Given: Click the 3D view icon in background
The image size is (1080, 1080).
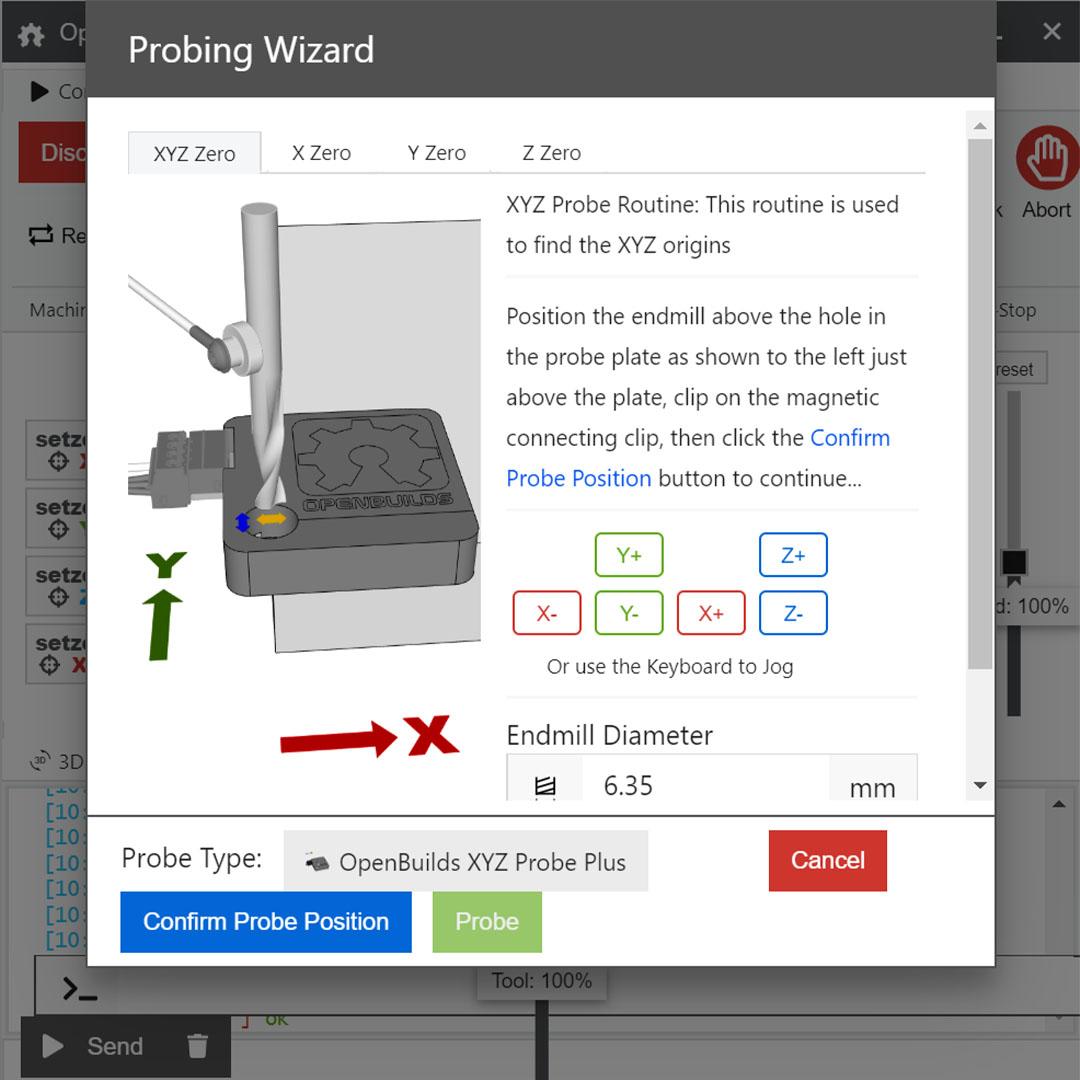Looking at the screenshot, I should 41,760.
